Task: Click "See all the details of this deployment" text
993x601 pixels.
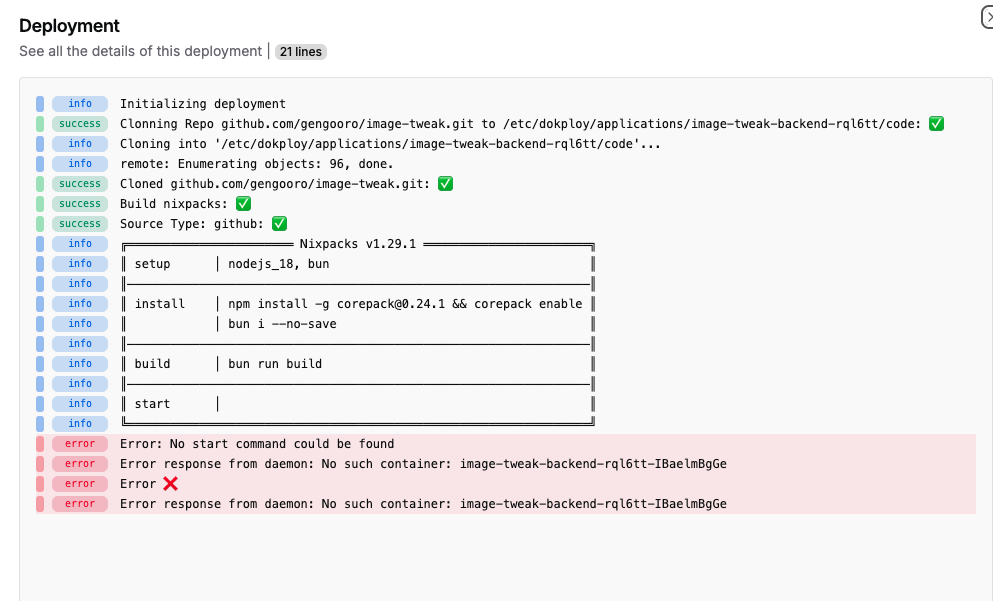Action: [140, 51]
